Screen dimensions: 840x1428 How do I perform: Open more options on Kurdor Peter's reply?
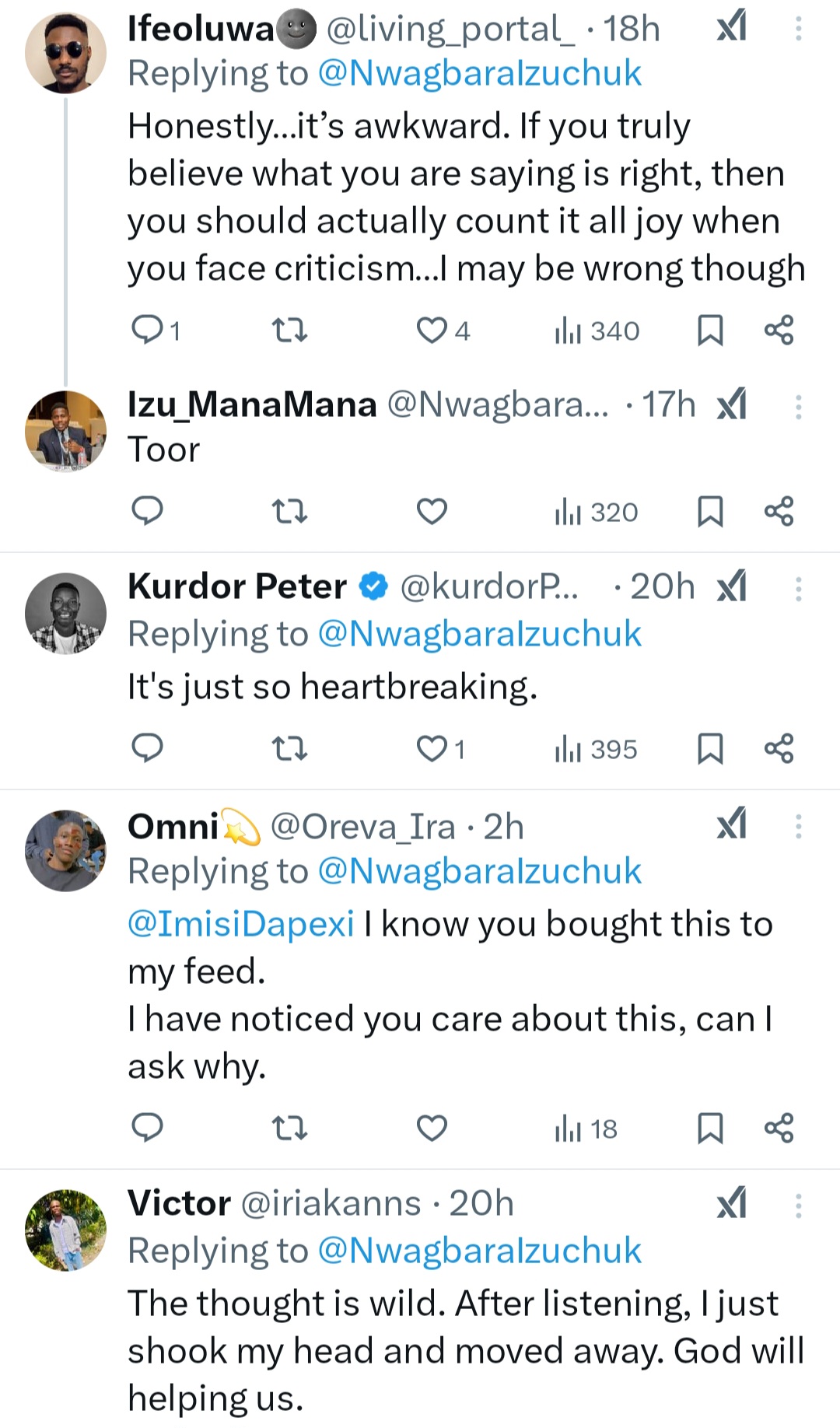pos(798,588)
